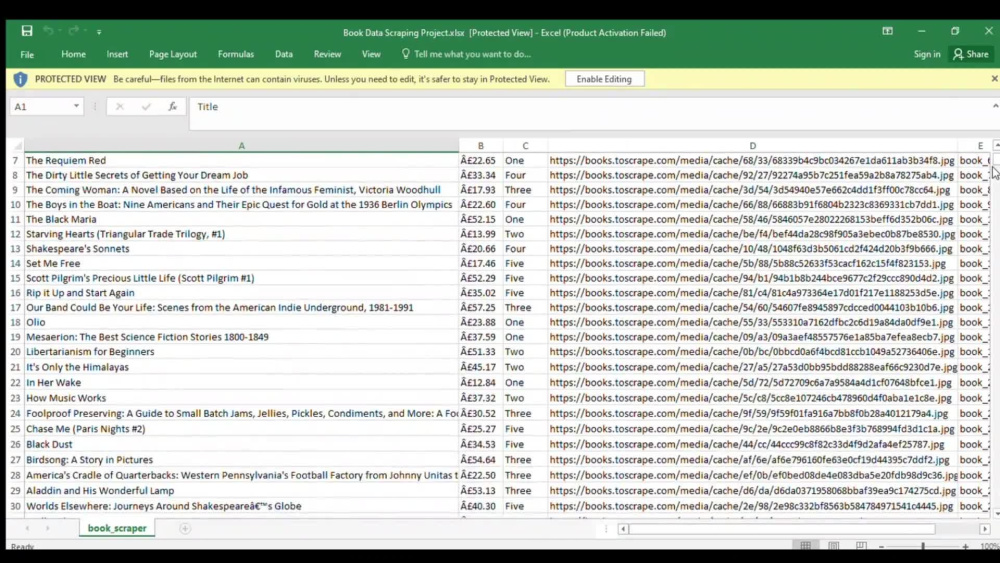Click cell 'Black Dust'
This screenshot has width=1000, height=563.
coord(242,444)
